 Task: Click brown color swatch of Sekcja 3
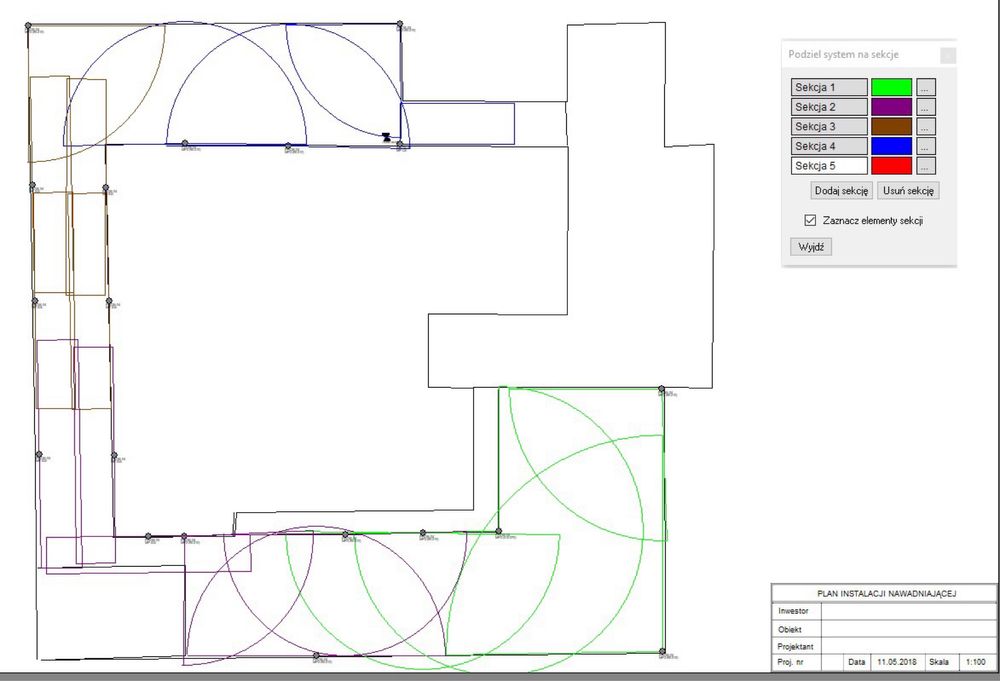pyautogui.click(x=892, y=126)
